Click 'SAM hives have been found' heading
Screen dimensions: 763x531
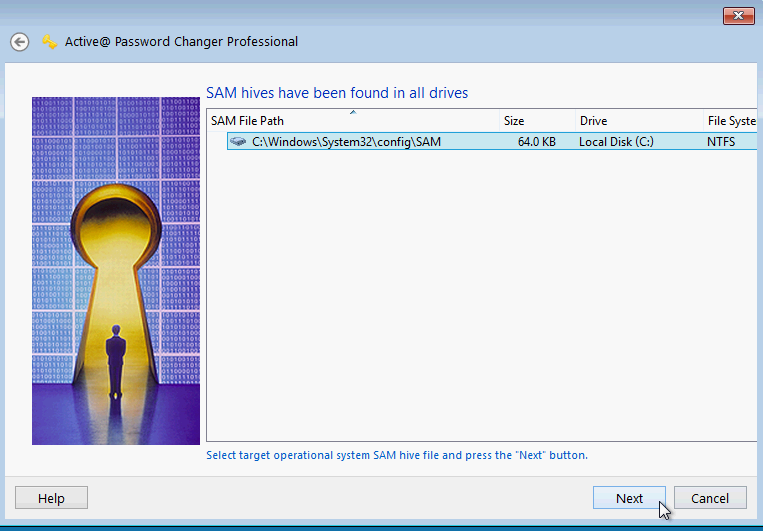coord(337,92)
